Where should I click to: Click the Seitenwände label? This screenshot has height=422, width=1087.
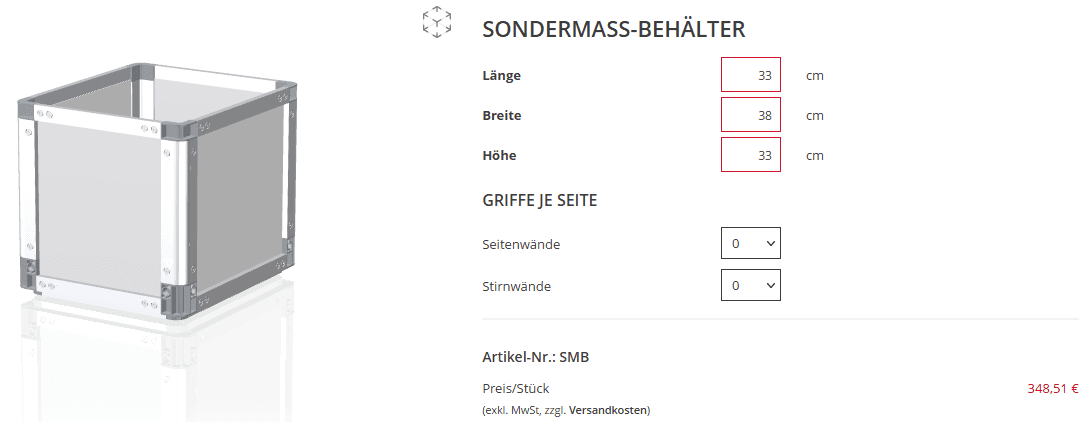(x=520, y=244)
